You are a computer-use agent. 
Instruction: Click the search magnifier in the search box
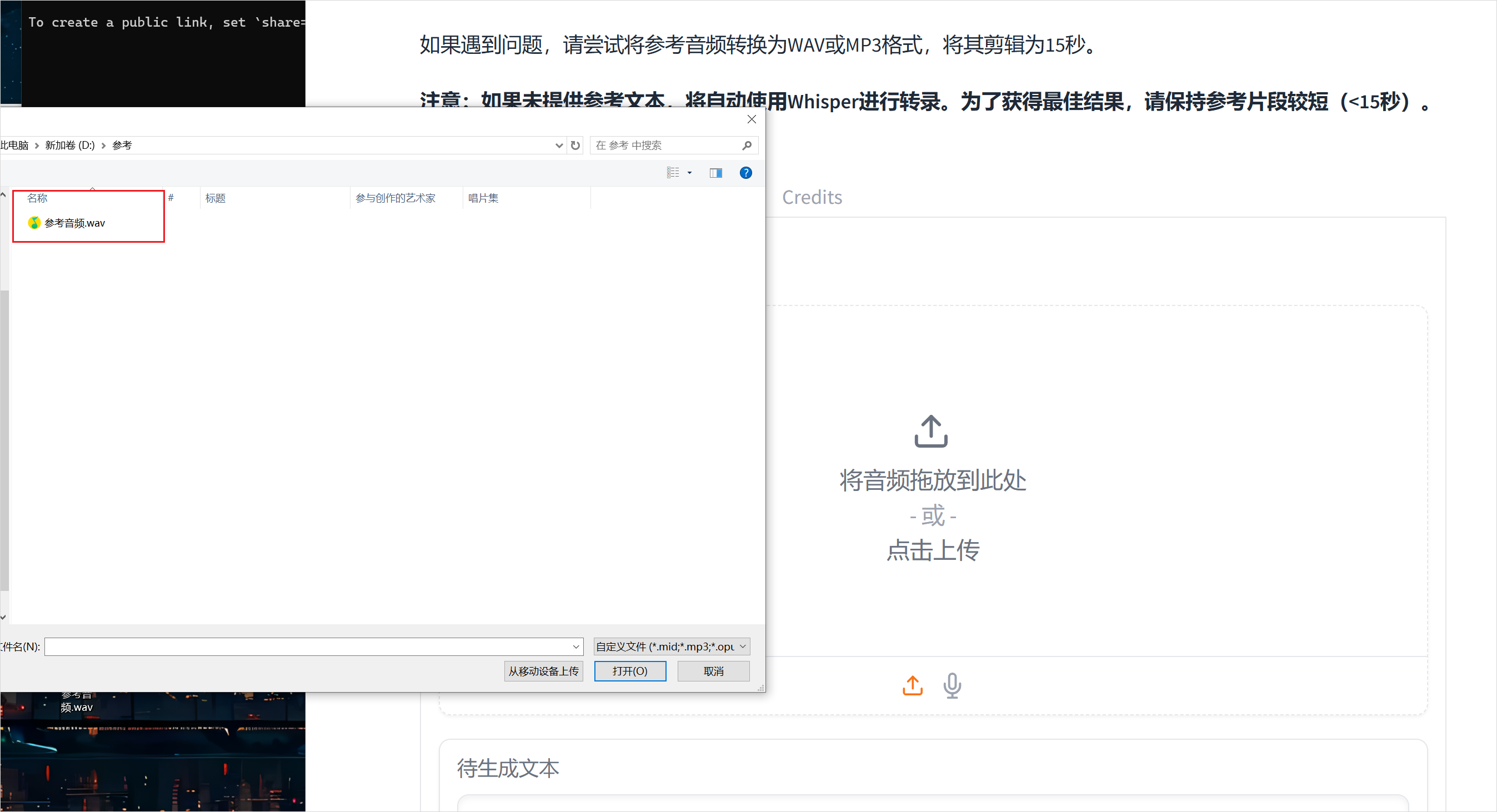pos(747,145)
